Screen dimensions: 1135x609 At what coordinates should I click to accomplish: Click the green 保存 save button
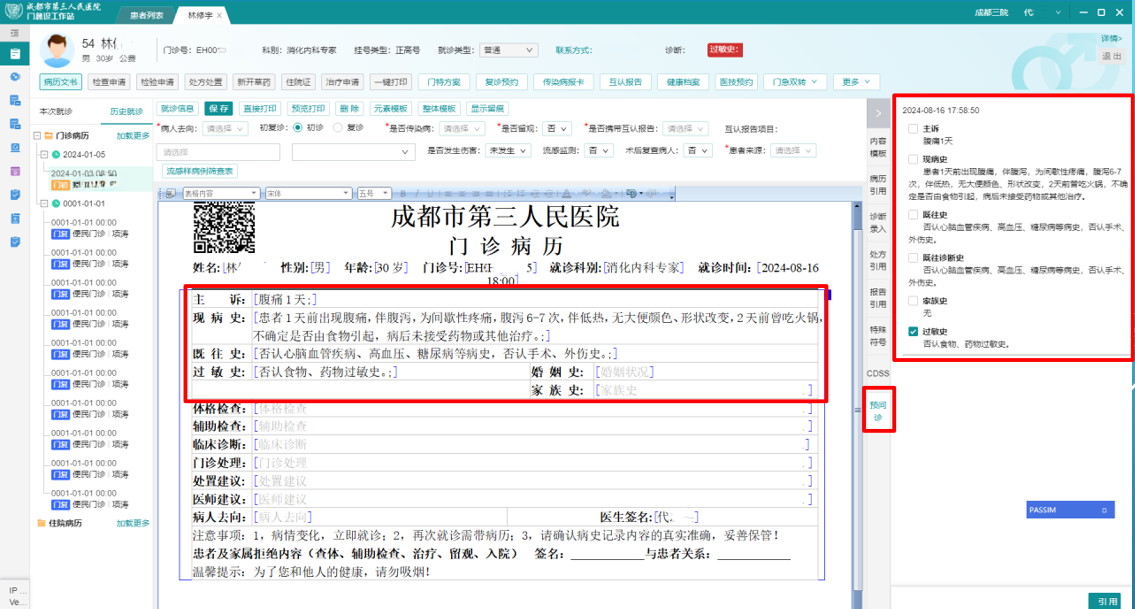click(x=220, y=110)
